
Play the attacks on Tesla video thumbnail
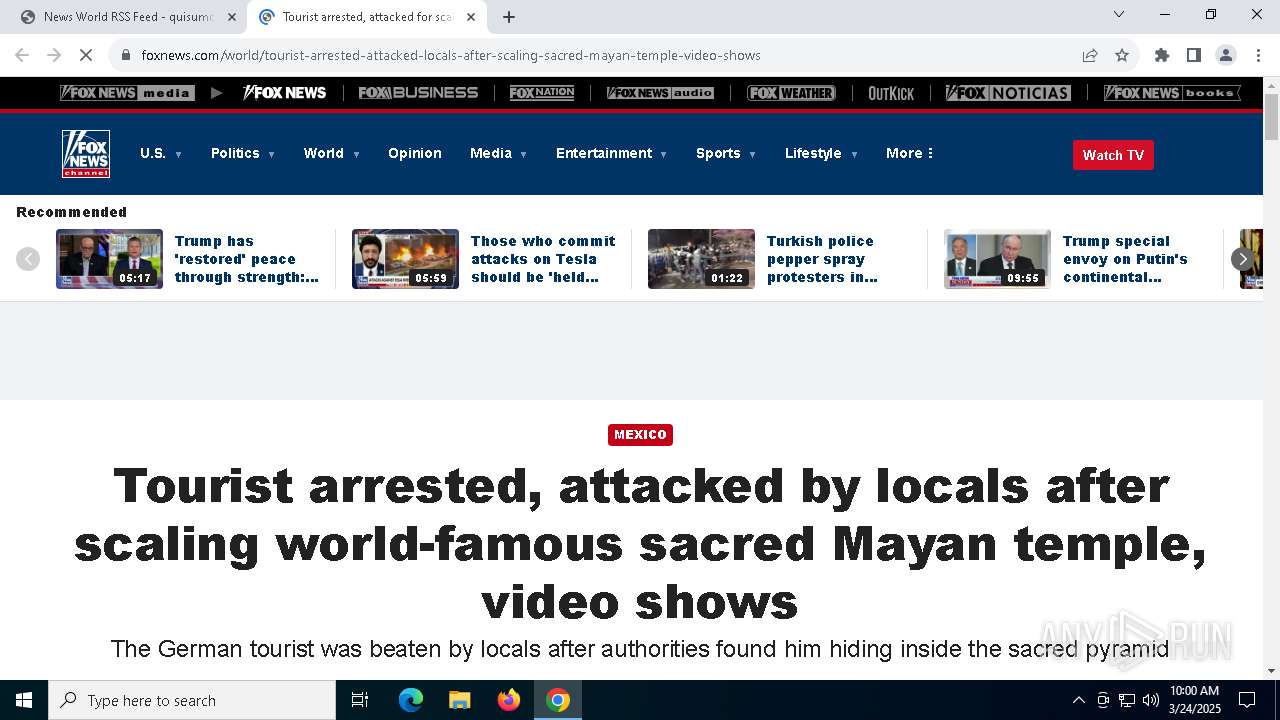point(405,259)
